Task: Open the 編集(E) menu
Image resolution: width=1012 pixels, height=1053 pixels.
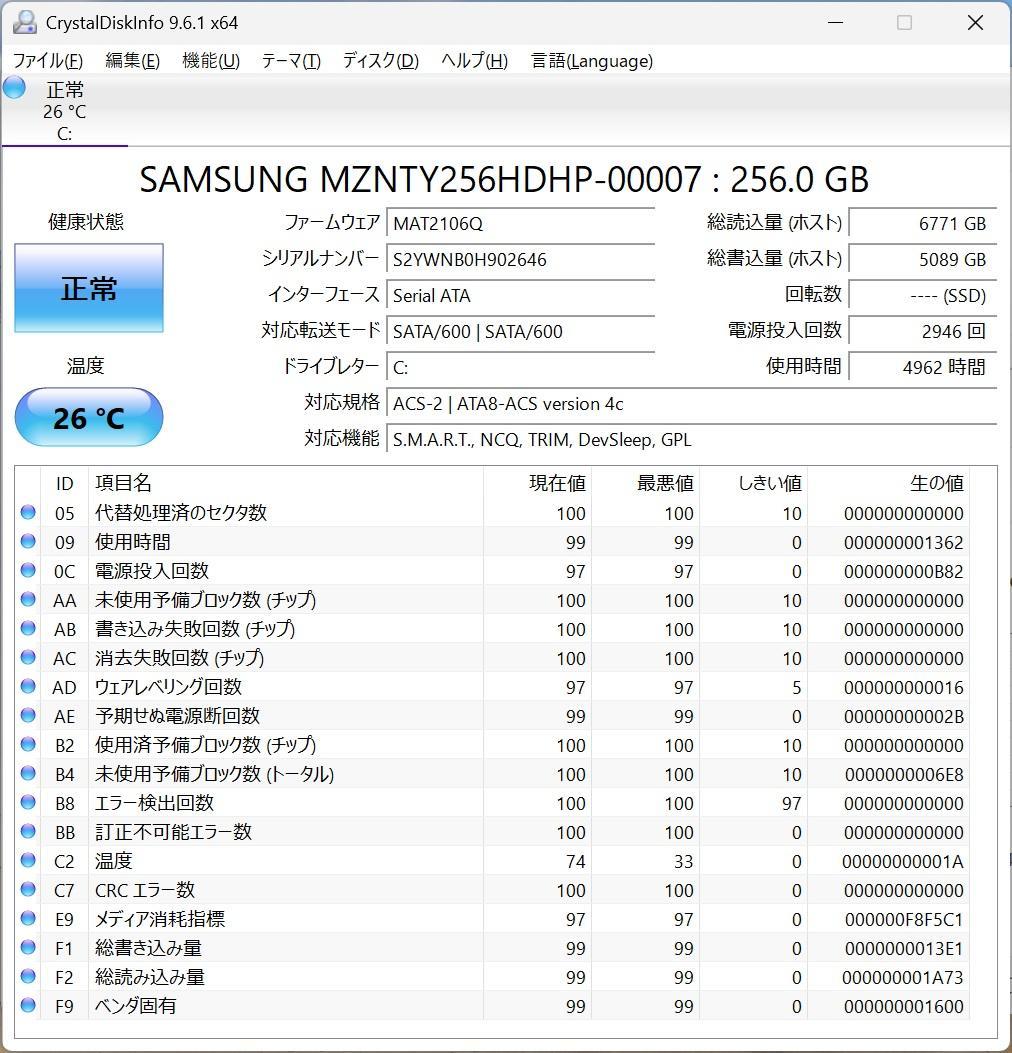Action: coord(132,61)
